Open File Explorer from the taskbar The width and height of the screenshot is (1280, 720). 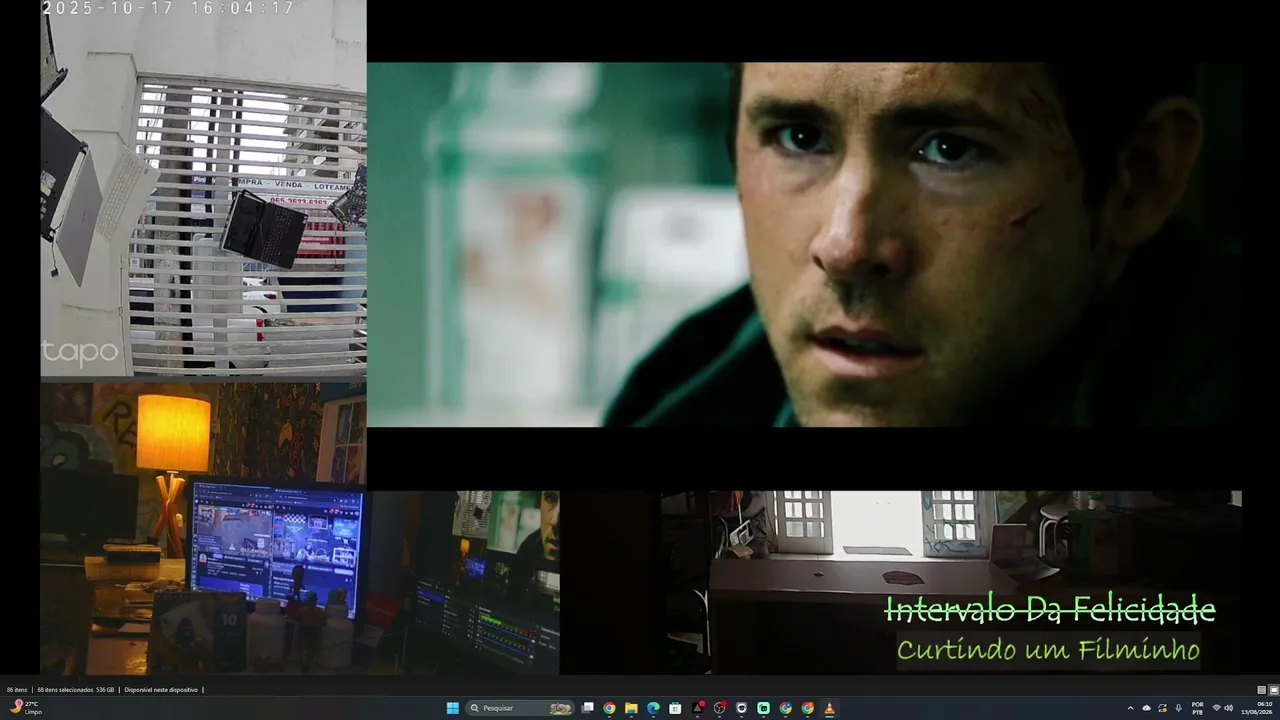[631, 708]
